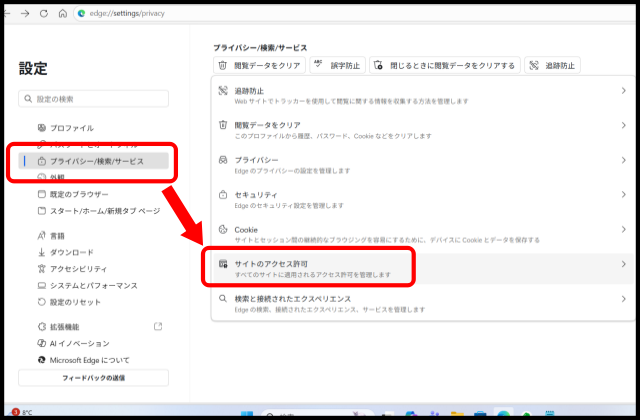
Task: Expand セキュリティ row chevron
Action: (x=623, y=195)
